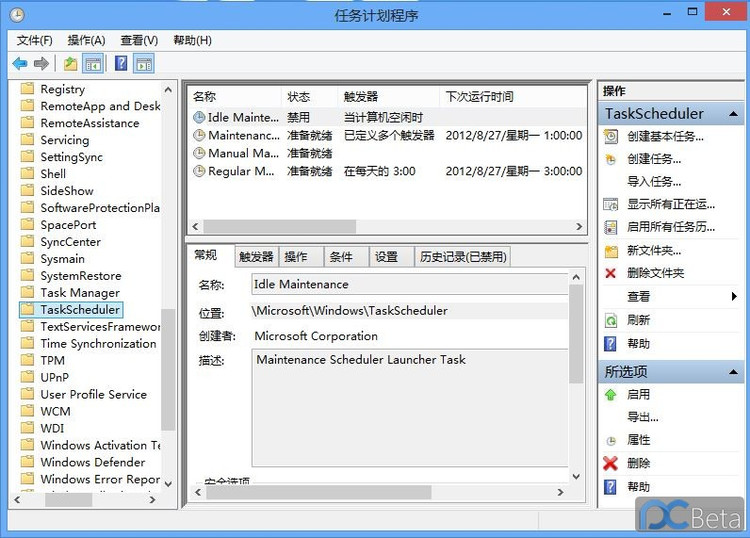Click the 创建基本任务 clock icon
Viewport: 750px width, 538px height.
[610, 136]
